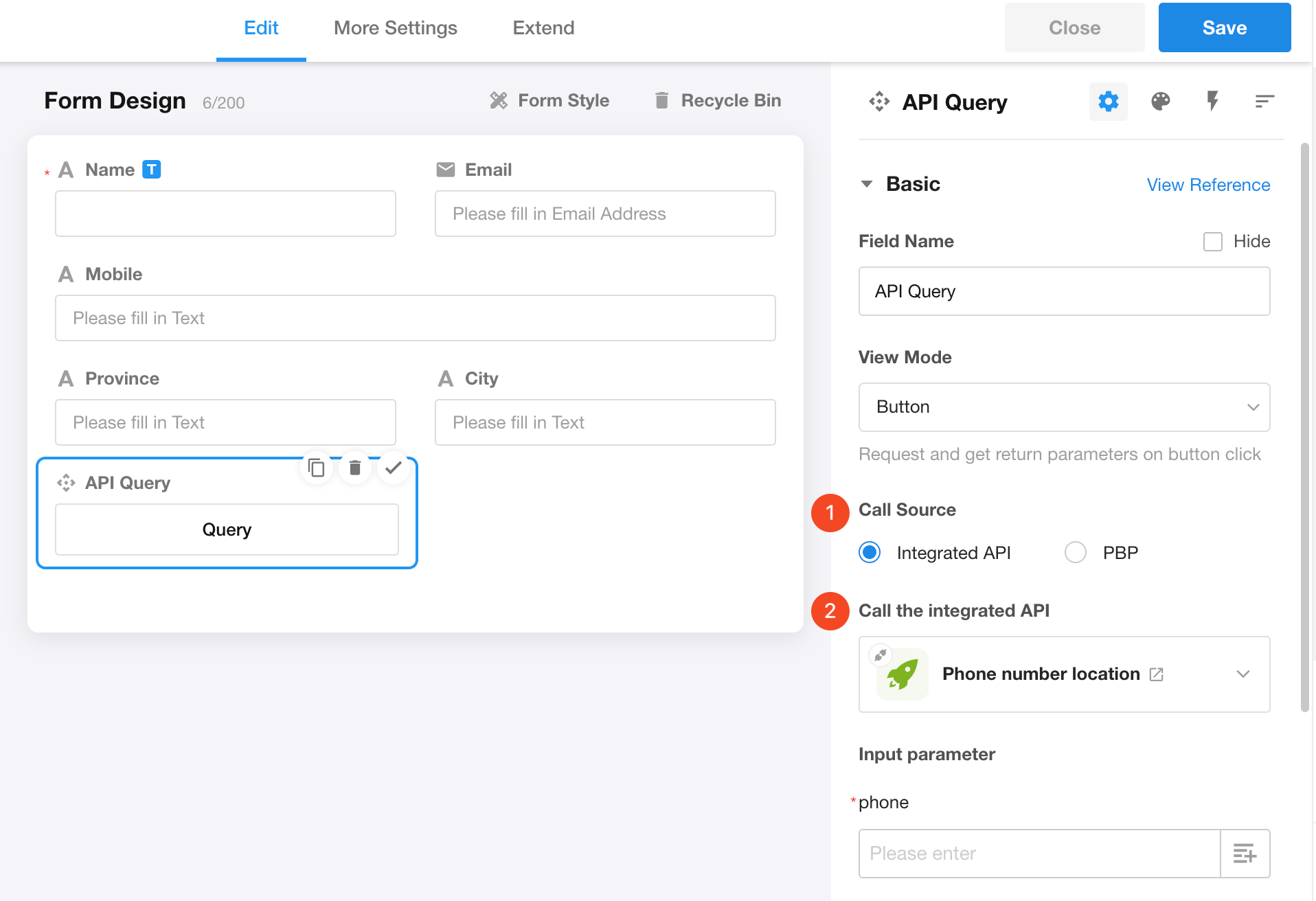Click the phone parameter field-insert icon
This screenshot has width=1316, height=901.
coord(1245,854)
